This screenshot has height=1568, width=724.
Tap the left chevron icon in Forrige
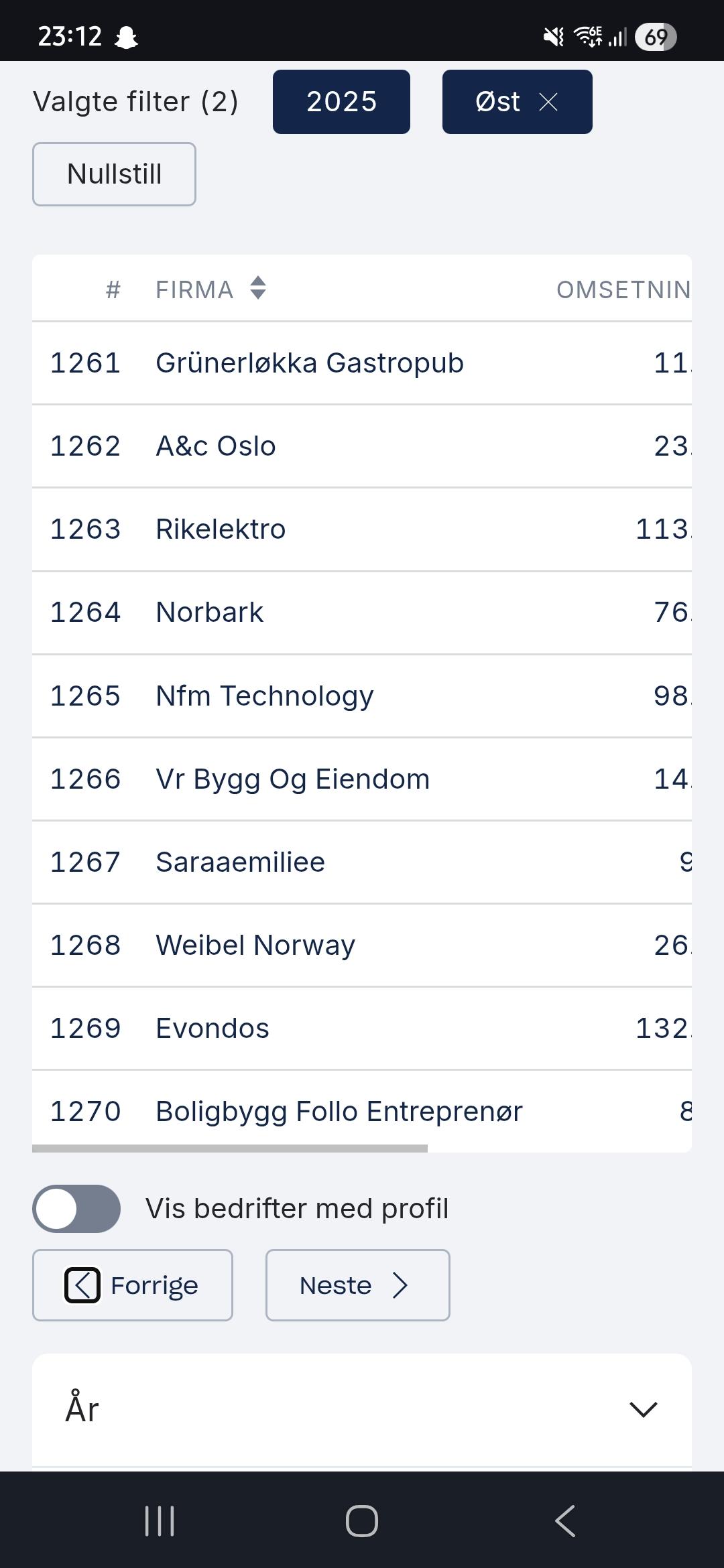(82, 1285)
